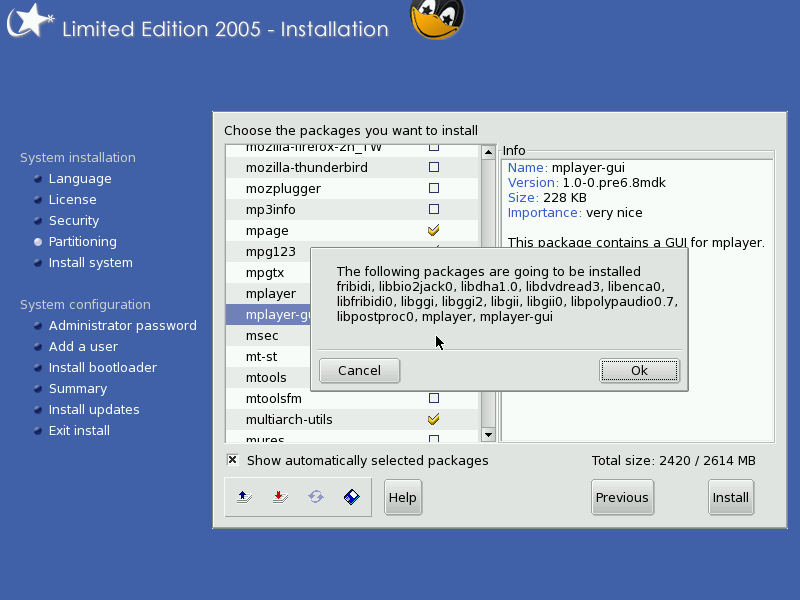Click the Administrator password step
Viewport: 800px width, 600px height.
point(122,326)
